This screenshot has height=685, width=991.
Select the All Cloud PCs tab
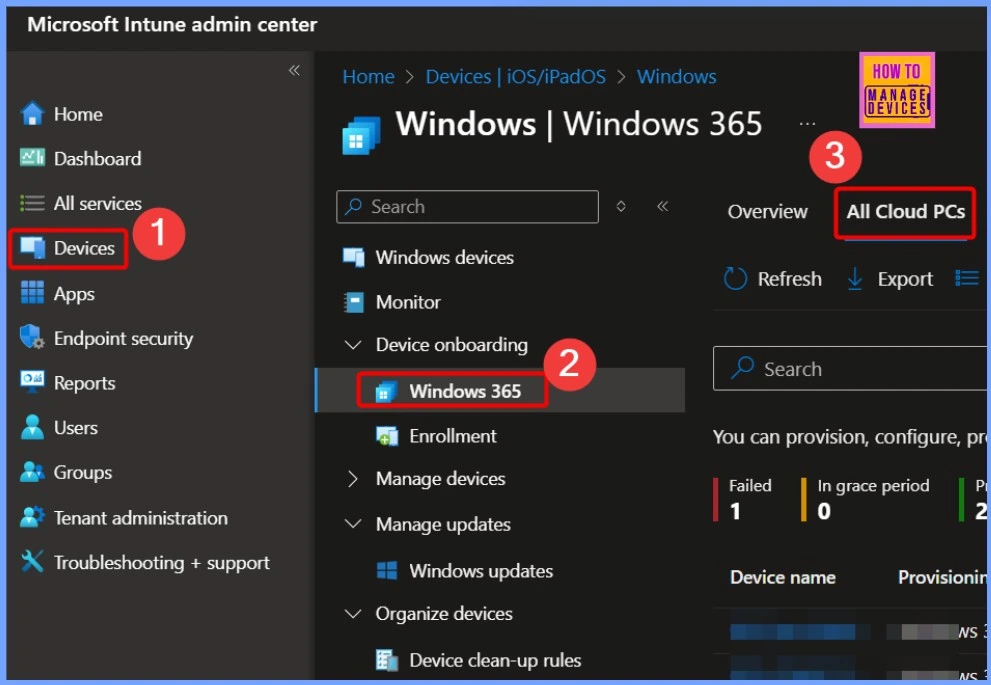(x=906, y=212)
